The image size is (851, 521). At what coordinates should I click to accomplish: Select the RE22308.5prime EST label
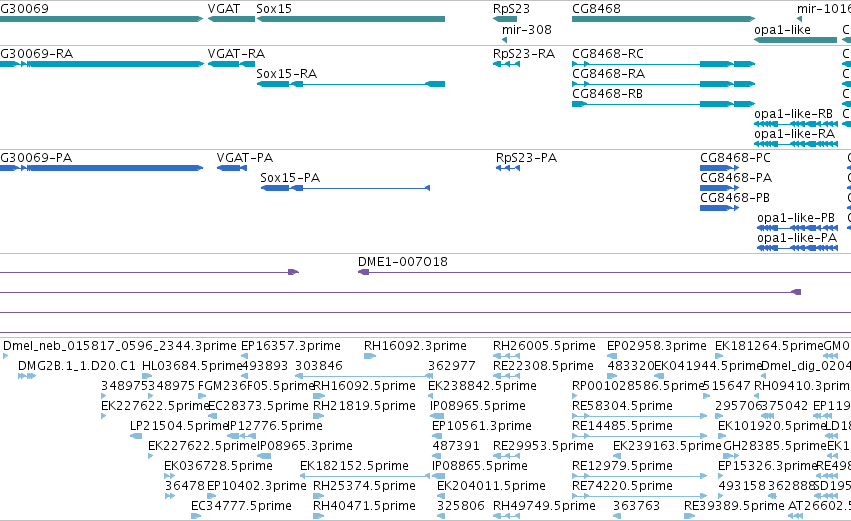(543, 366)
